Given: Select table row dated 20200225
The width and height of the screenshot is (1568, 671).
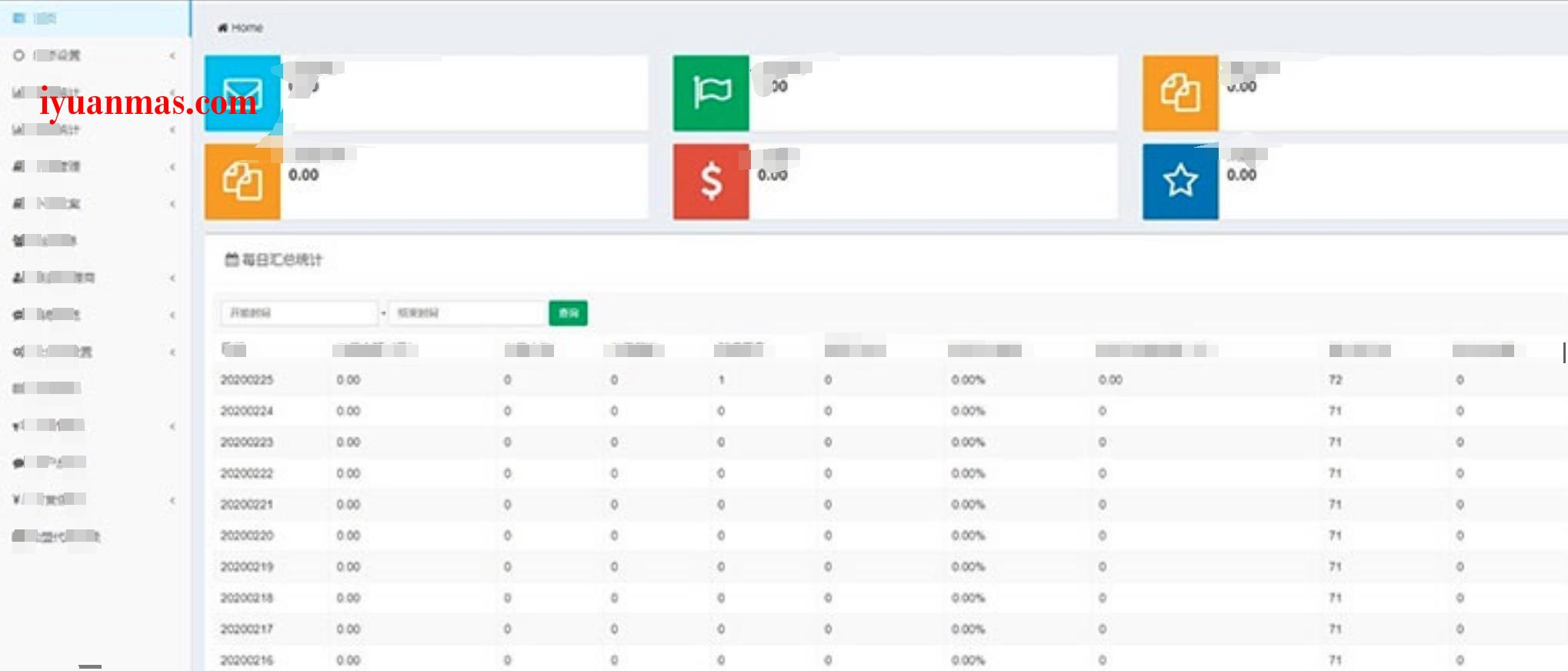Looking at the screenshot, I should point(890,380).
